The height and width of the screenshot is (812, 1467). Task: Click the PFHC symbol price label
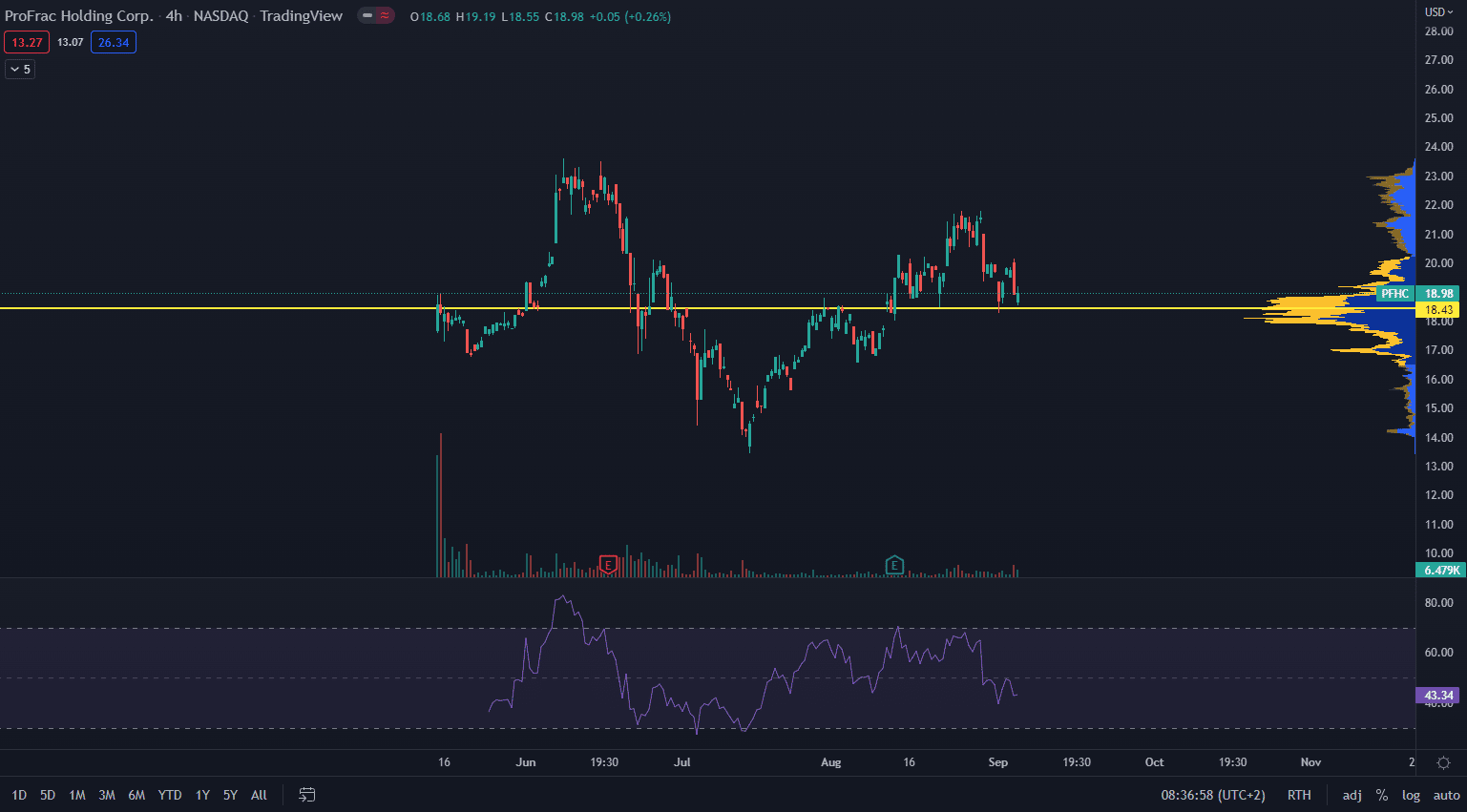pos(1394,294)
